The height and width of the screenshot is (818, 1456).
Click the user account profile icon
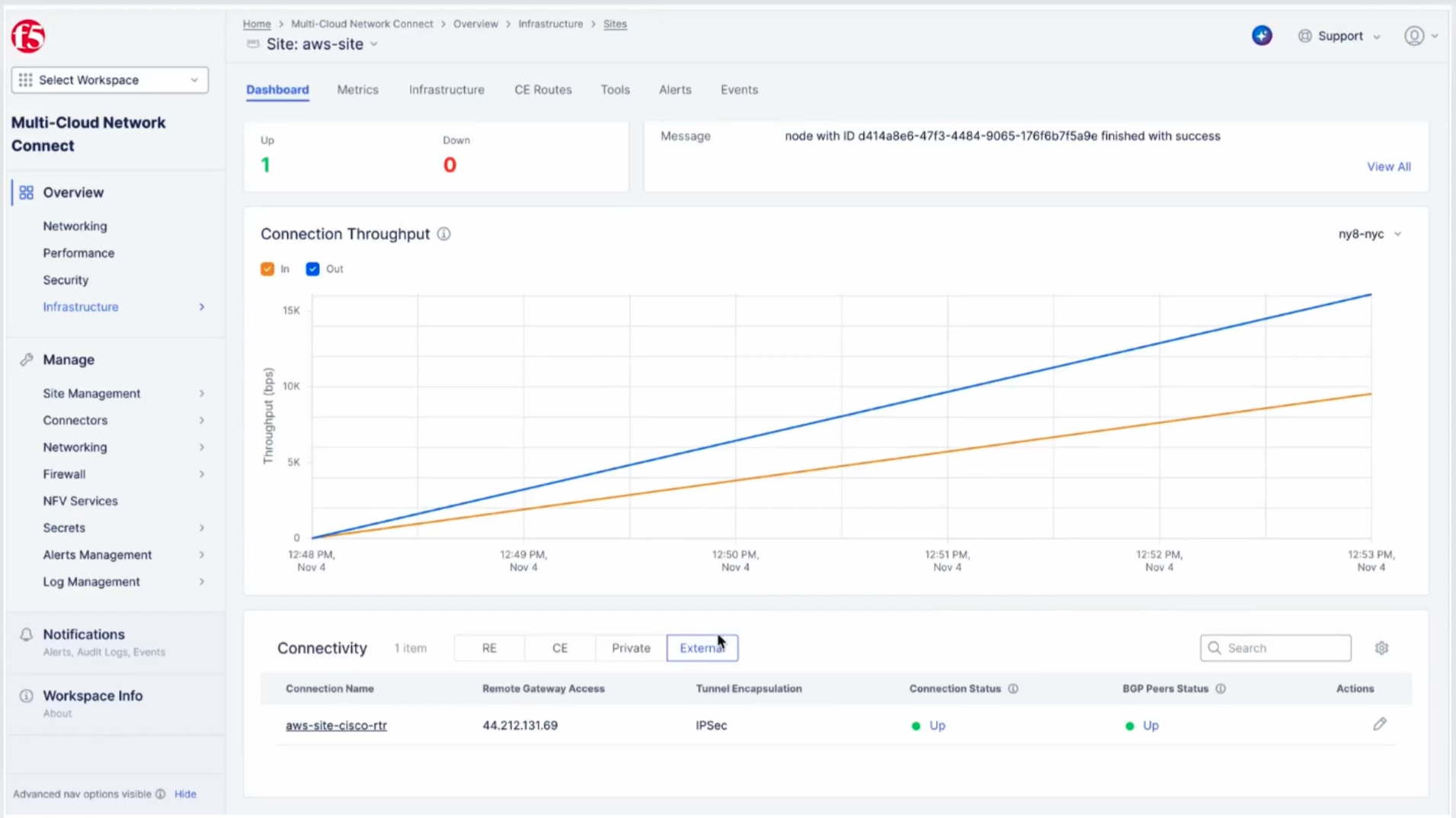tap(1414, 36)
